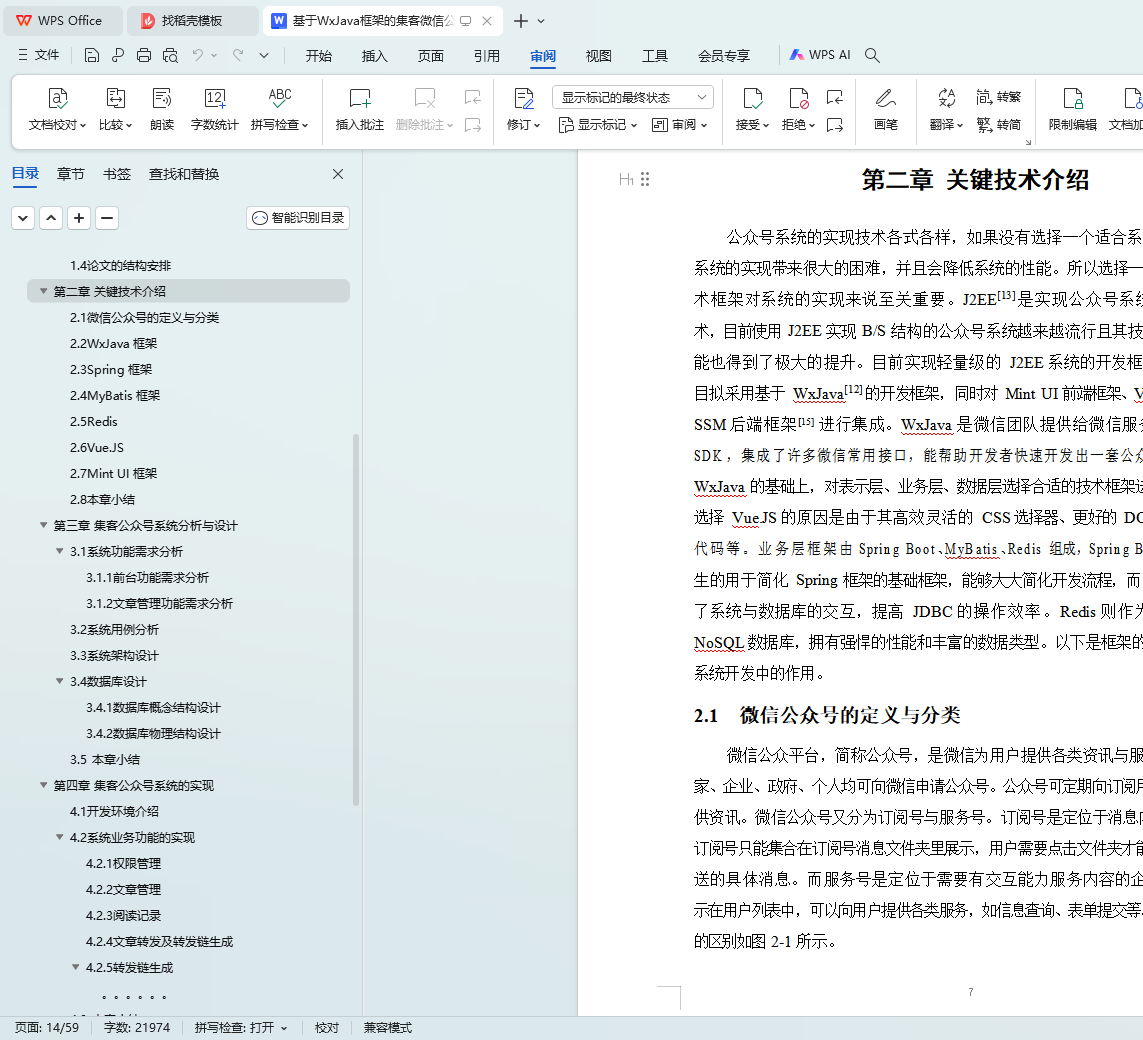Open the 章节 tab in the navigation pane
The width and height of the screenshot is (1143, 1040).
pyautogui.click(x=71, y=174)
